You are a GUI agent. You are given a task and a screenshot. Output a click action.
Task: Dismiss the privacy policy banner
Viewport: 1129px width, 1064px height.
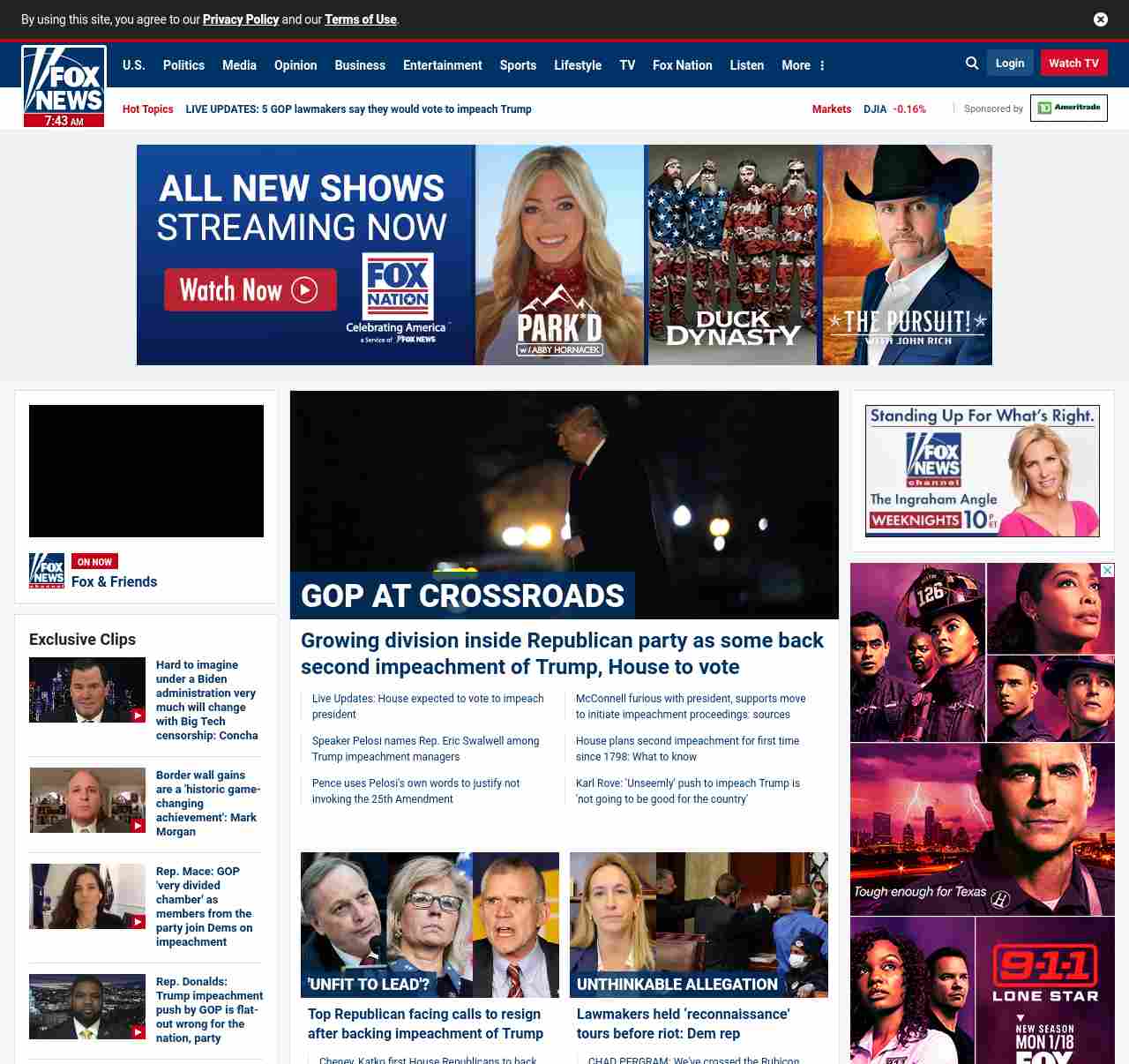tap(1100, 19)
